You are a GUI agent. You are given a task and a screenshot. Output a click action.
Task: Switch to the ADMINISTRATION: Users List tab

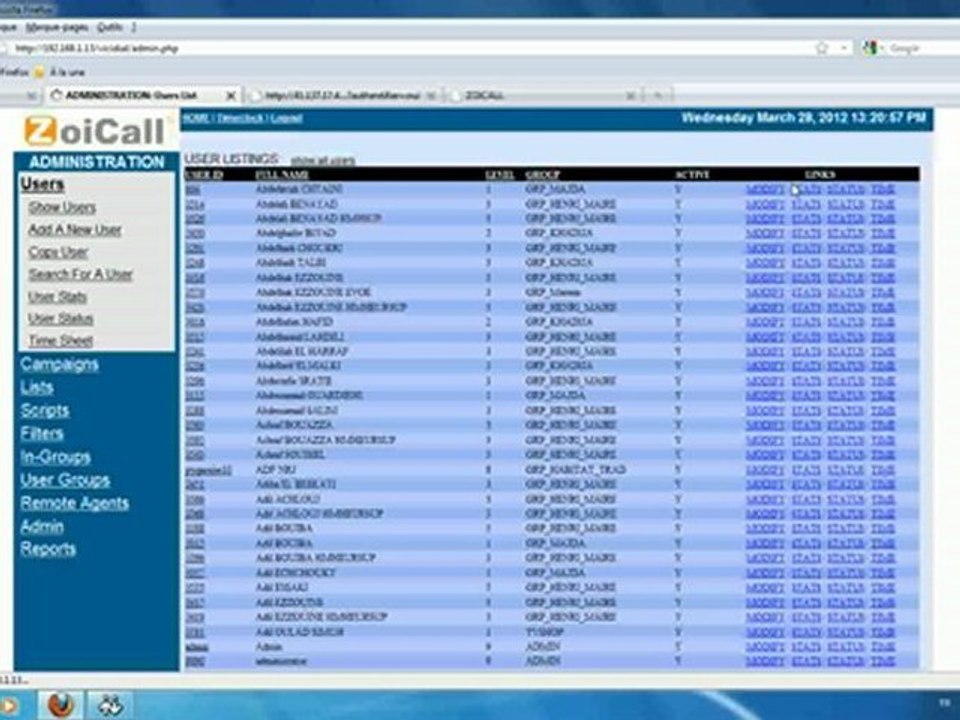142,96
